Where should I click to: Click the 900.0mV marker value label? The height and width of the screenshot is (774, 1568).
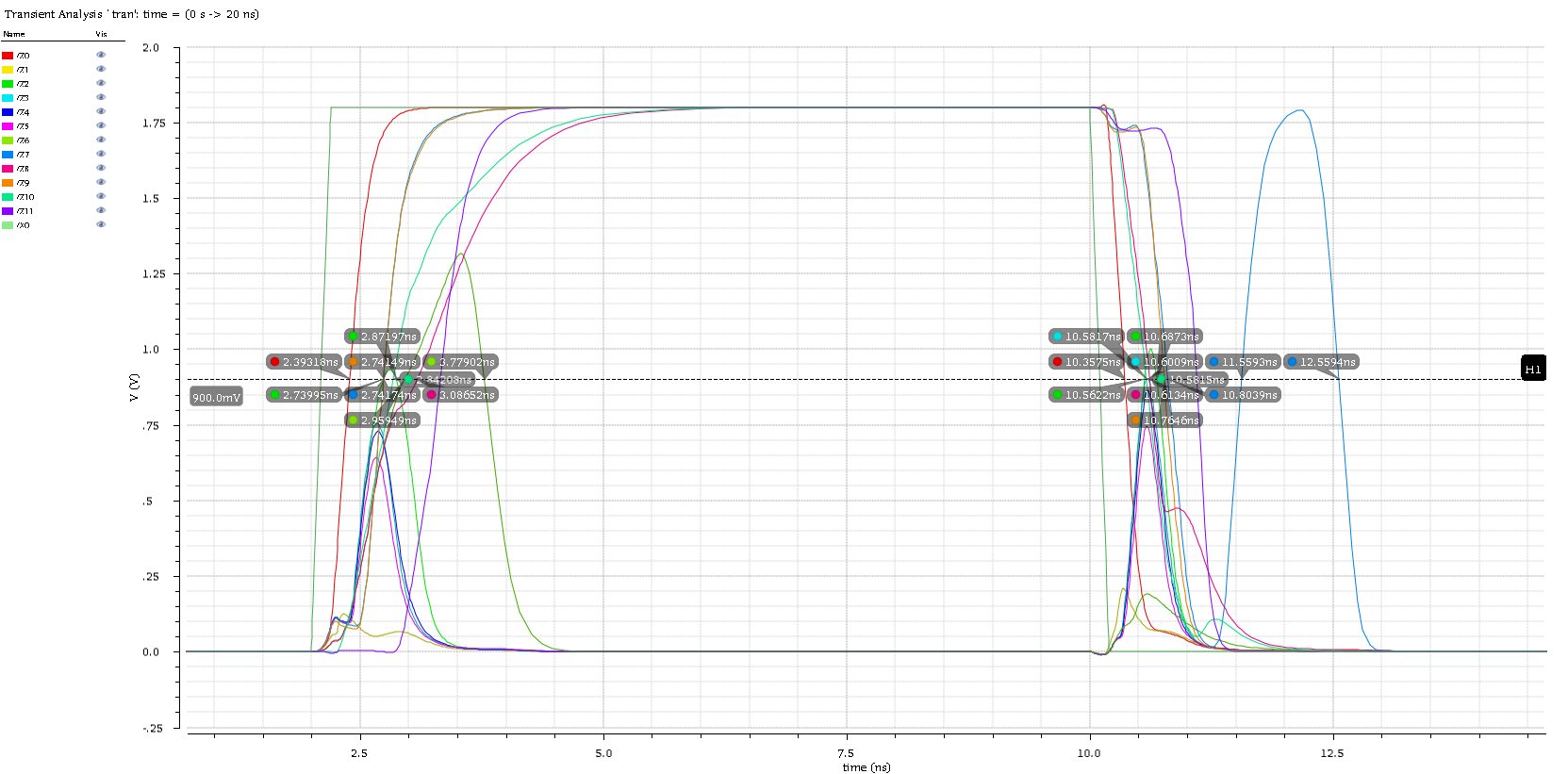coord(216,398)
